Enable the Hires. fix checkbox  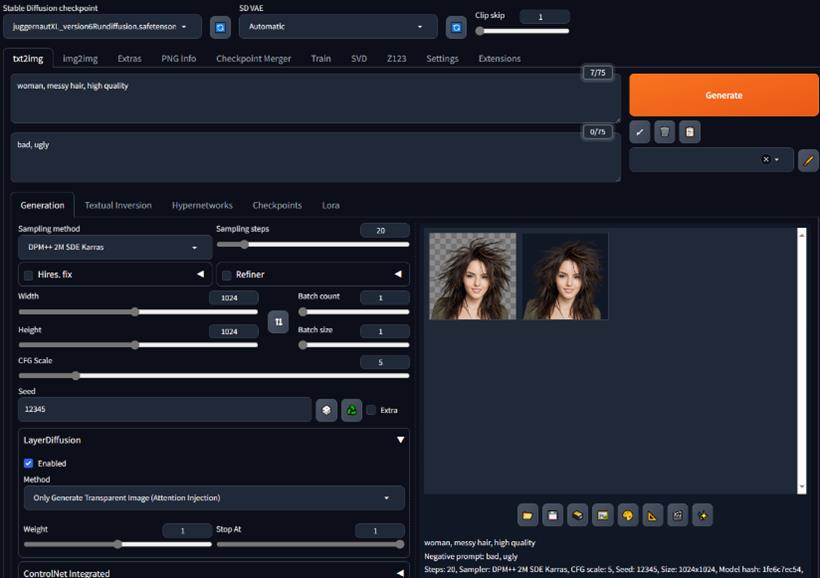28,275
